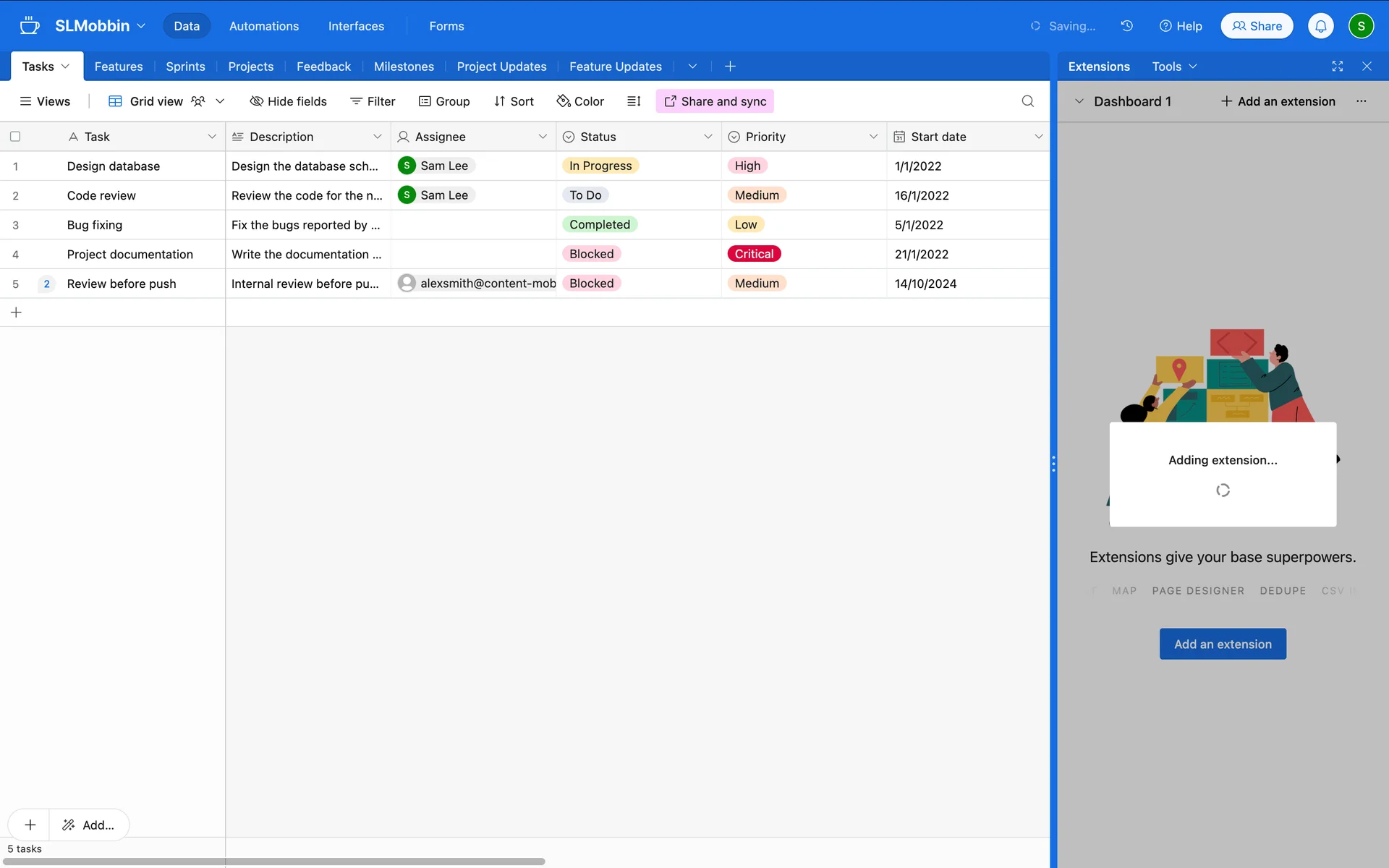Click the Share and sync button
The image size is (1389, 868).
point(715,101)
